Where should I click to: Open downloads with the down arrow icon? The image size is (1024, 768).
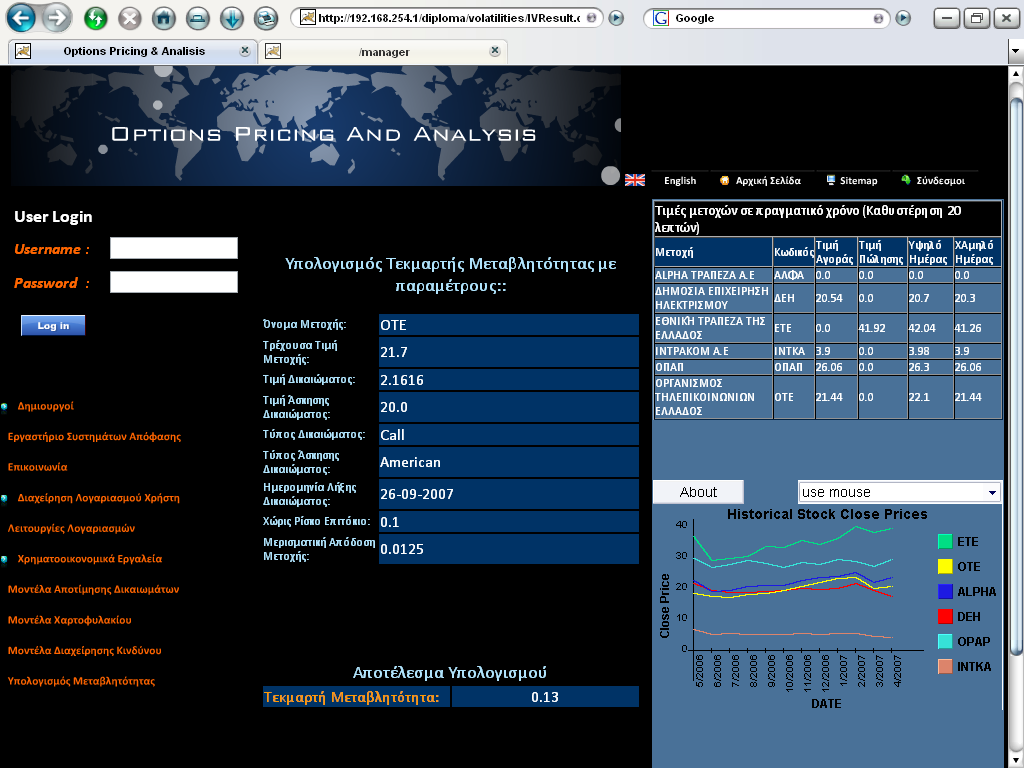[x=231, y=18]
